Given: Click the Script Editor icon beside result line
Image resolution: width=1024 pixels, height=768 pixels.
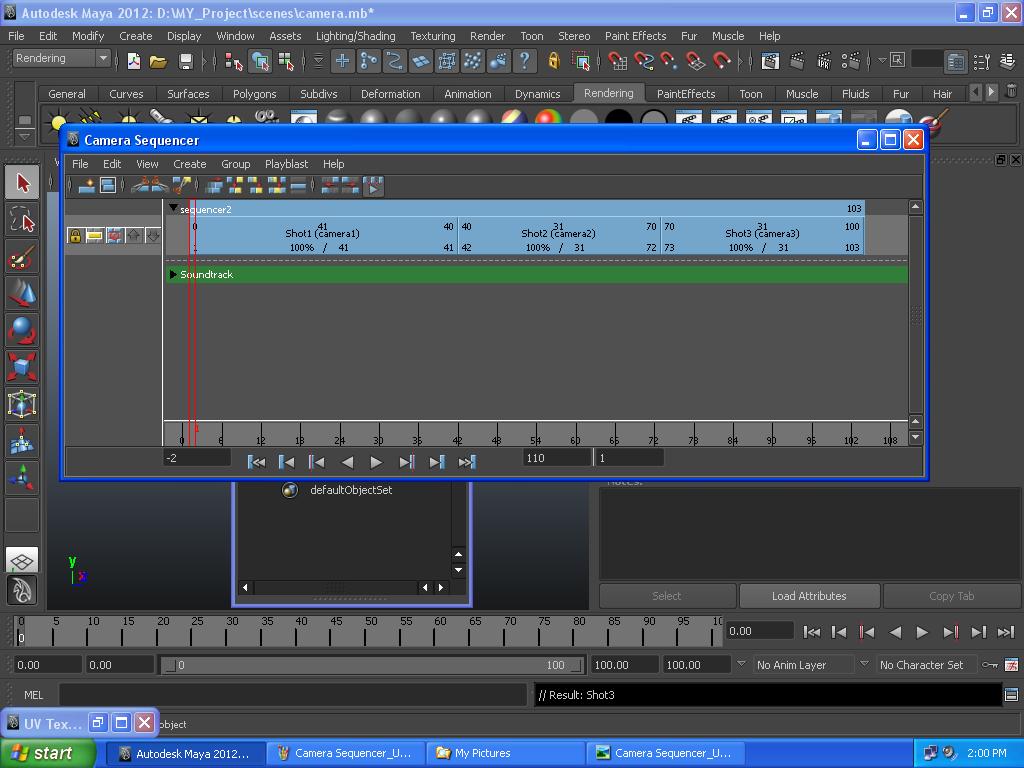Looking at the screenshot, I should pyautogui.click(x=1011, y=695).
